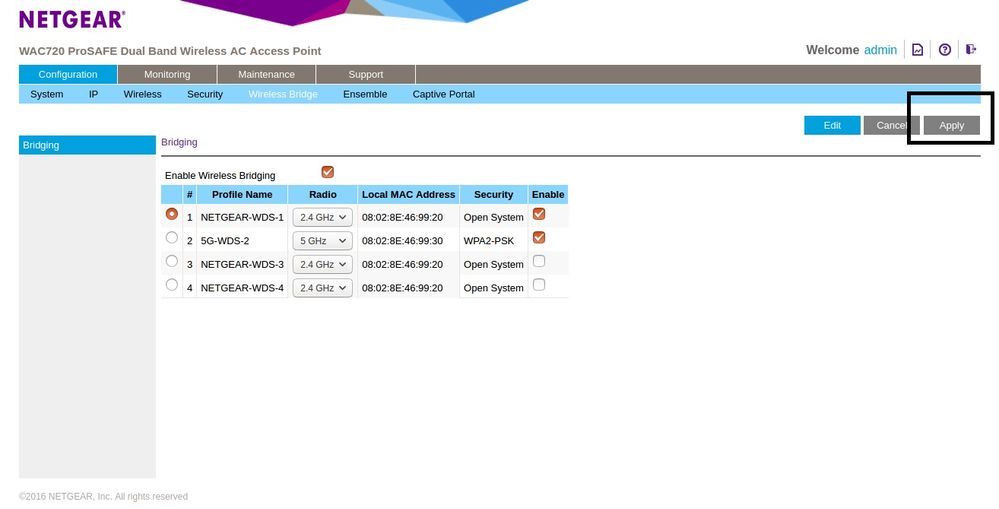Click the Security column header

pyautogui.click(x=494, y=194)
